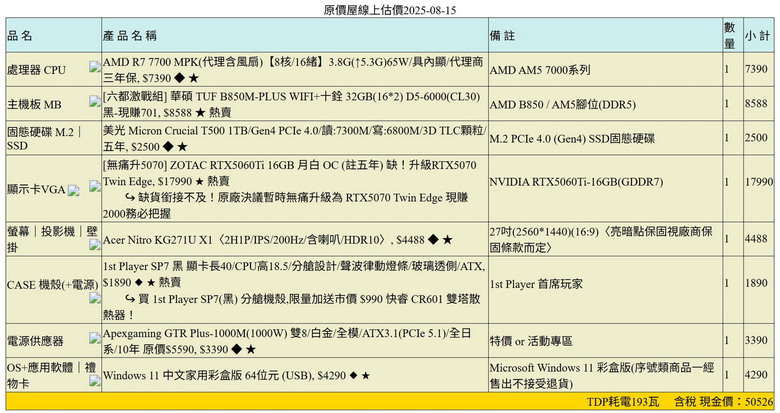Click the 小計 column header
The height and width of the screenshot is (413, 780).
click(757, 36)
